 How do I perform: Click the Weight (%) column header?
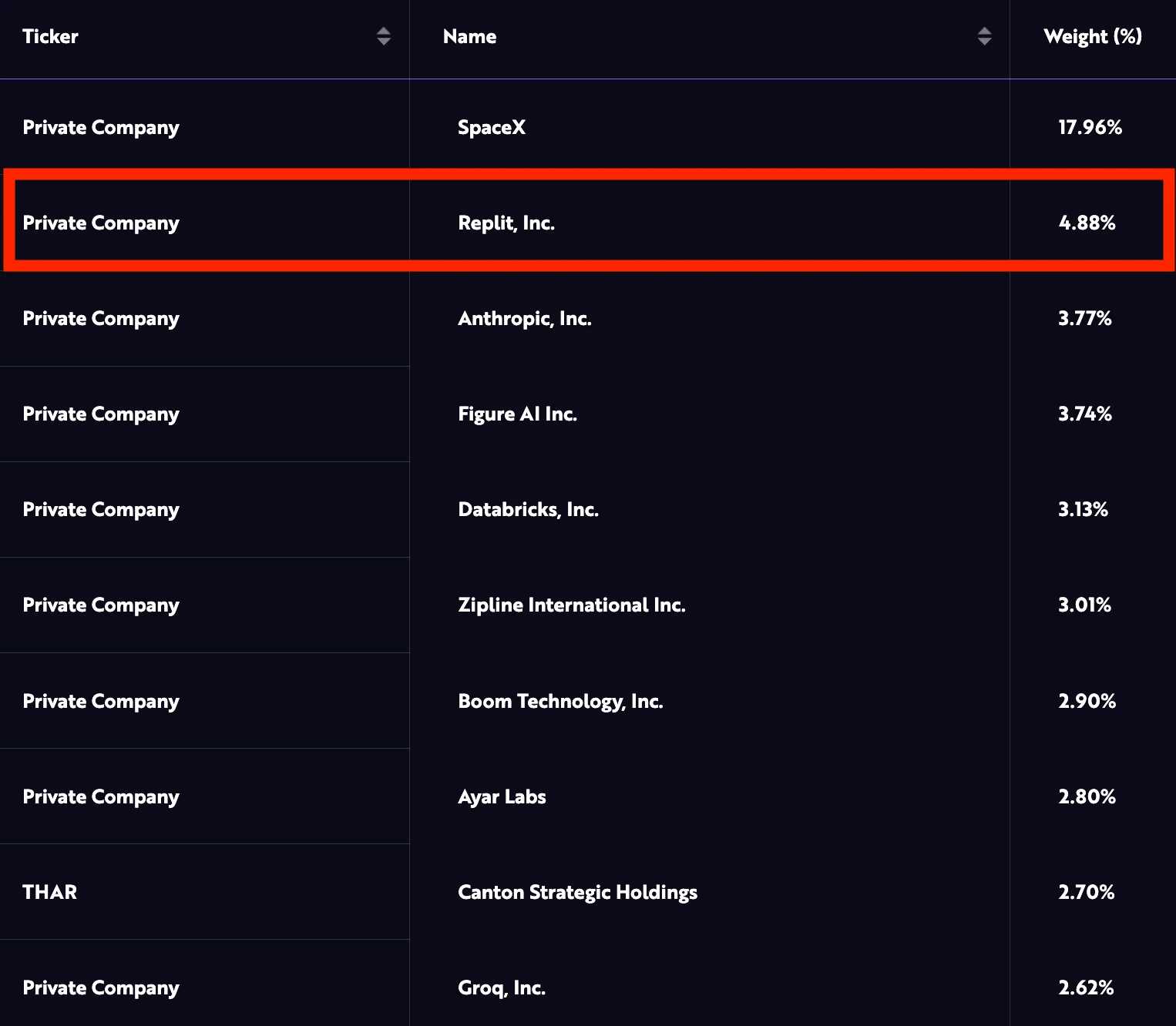(x=1092, y=36)
